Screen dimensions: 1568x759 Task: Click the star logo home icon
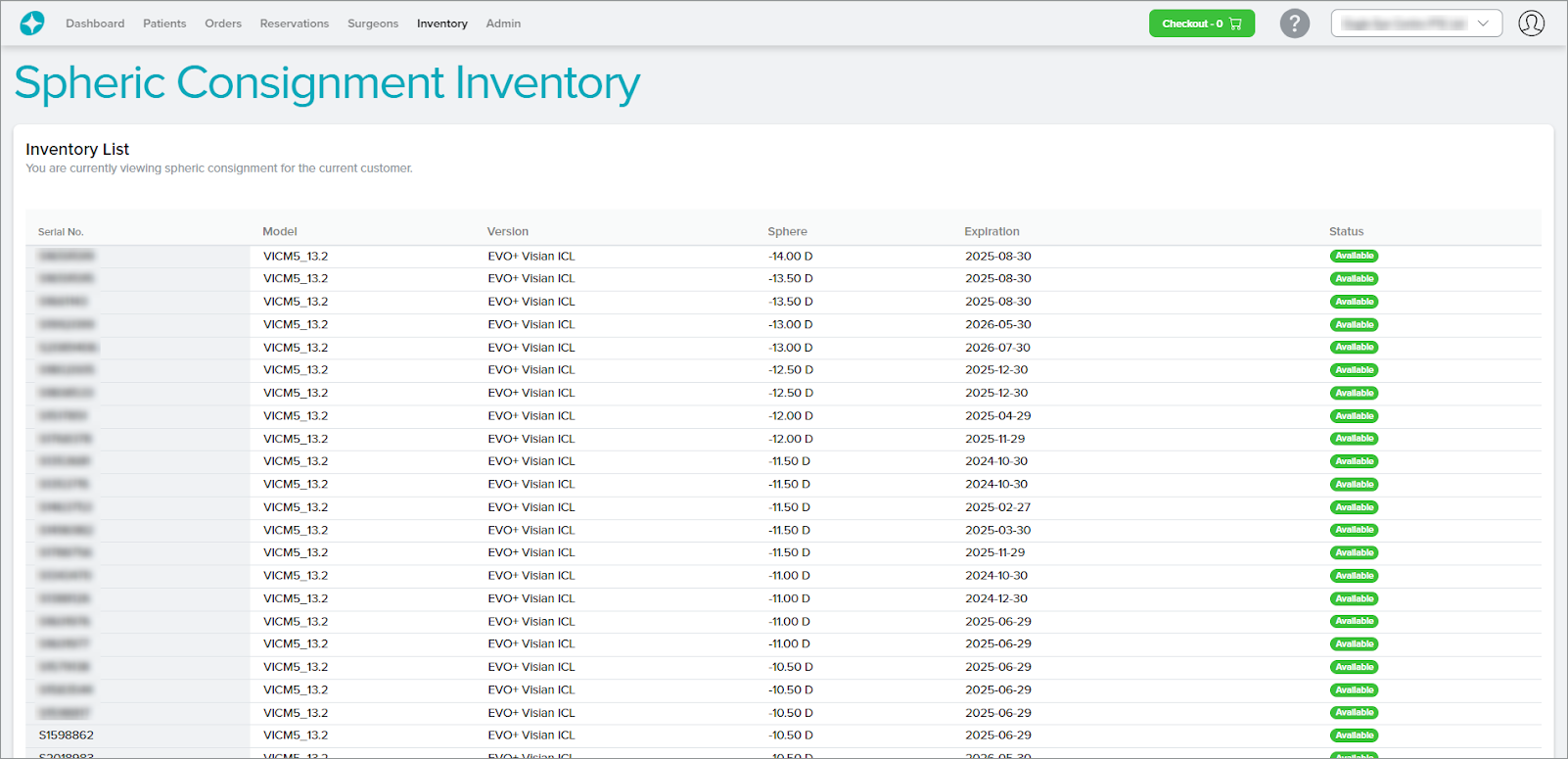coord(32,24)
